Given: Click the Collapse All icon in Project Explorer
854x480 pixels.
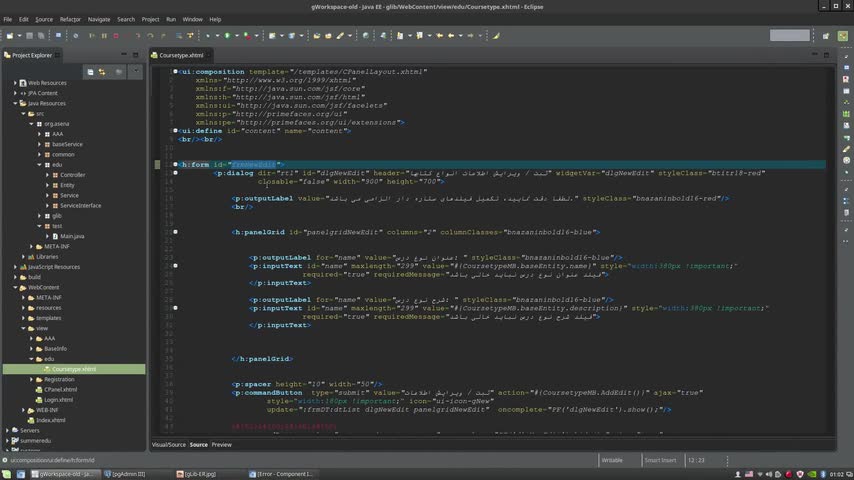Looking at the screenshot, I should 90,72.
